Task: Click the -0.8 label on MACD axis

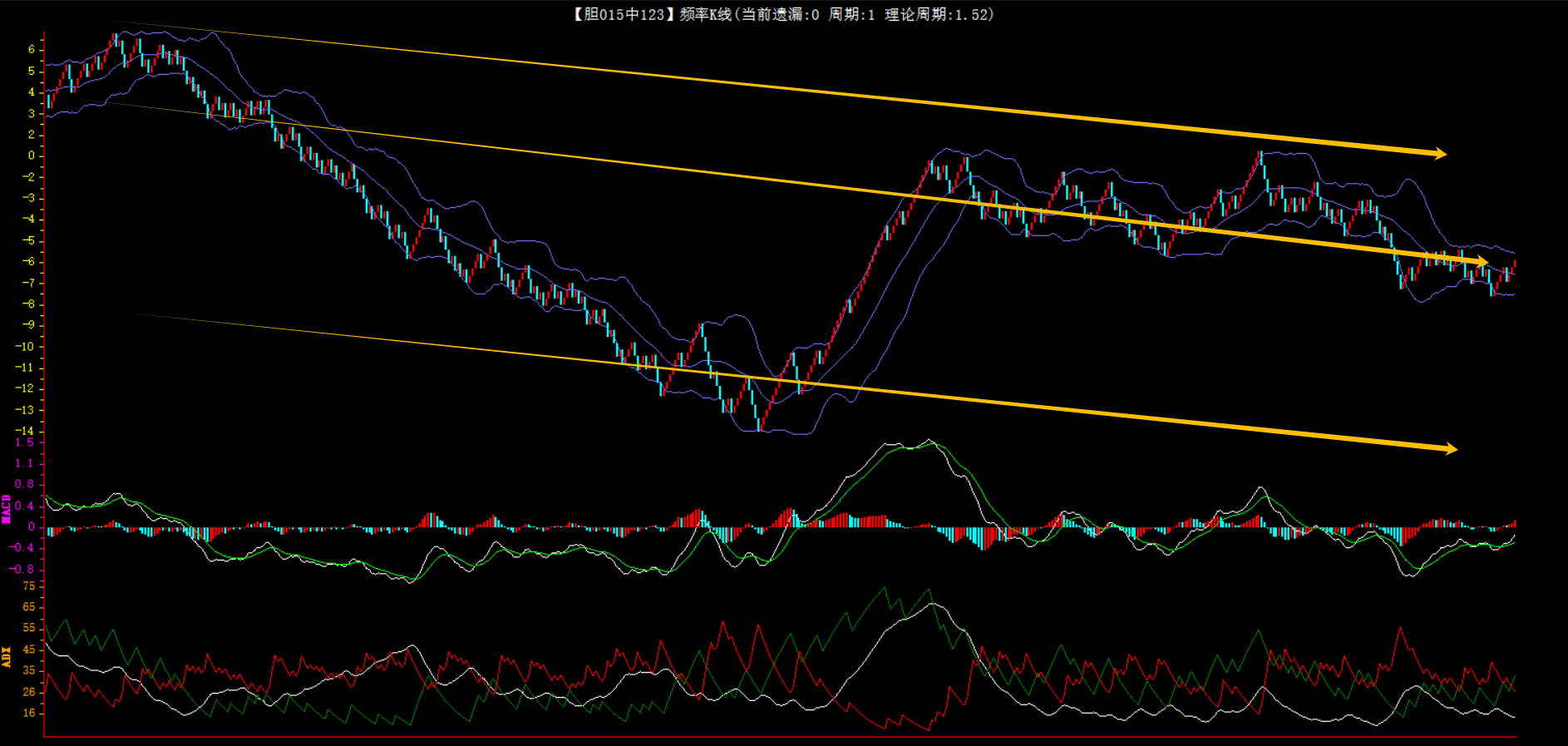Action: click(22, 569)
